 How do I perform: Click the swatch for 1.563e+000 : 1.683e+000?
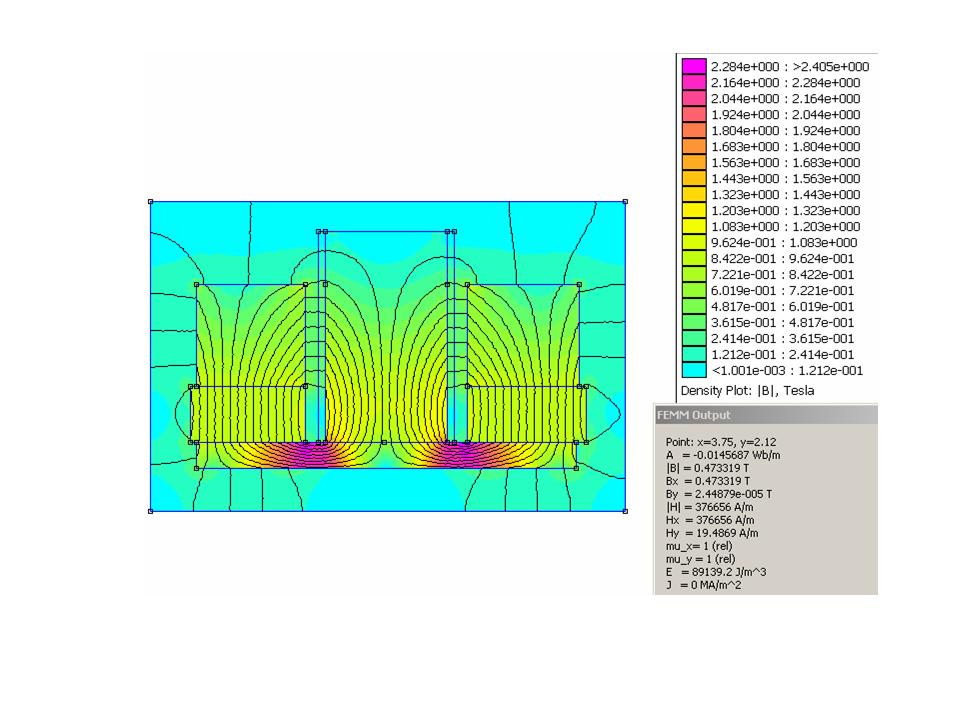[x=694, y=162]
